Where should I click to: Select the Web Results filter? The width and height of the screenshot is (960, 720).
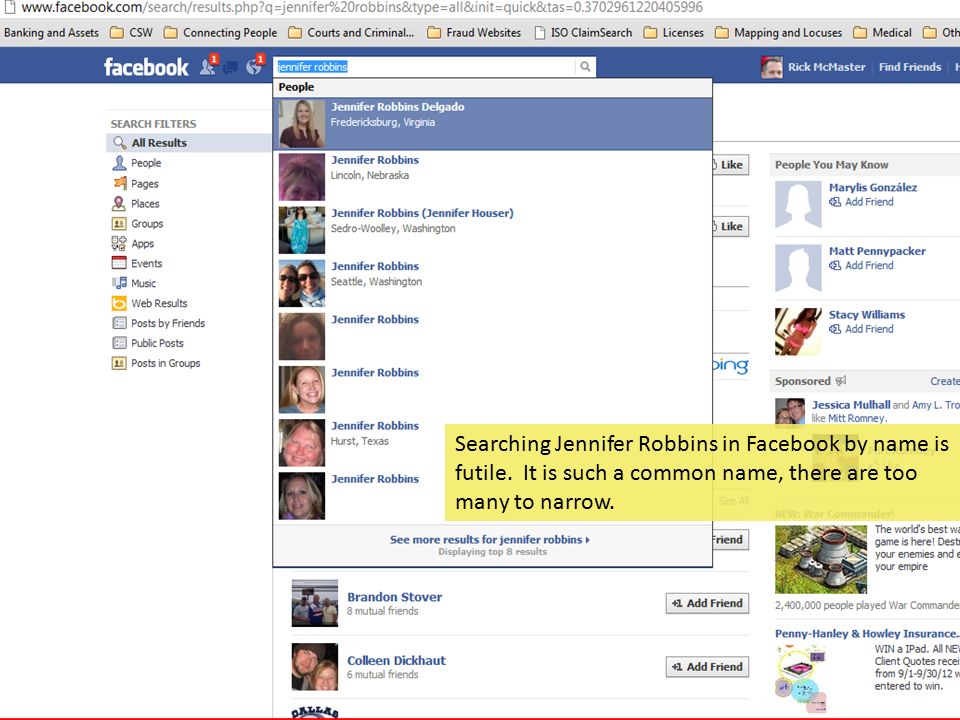point(159,303)
